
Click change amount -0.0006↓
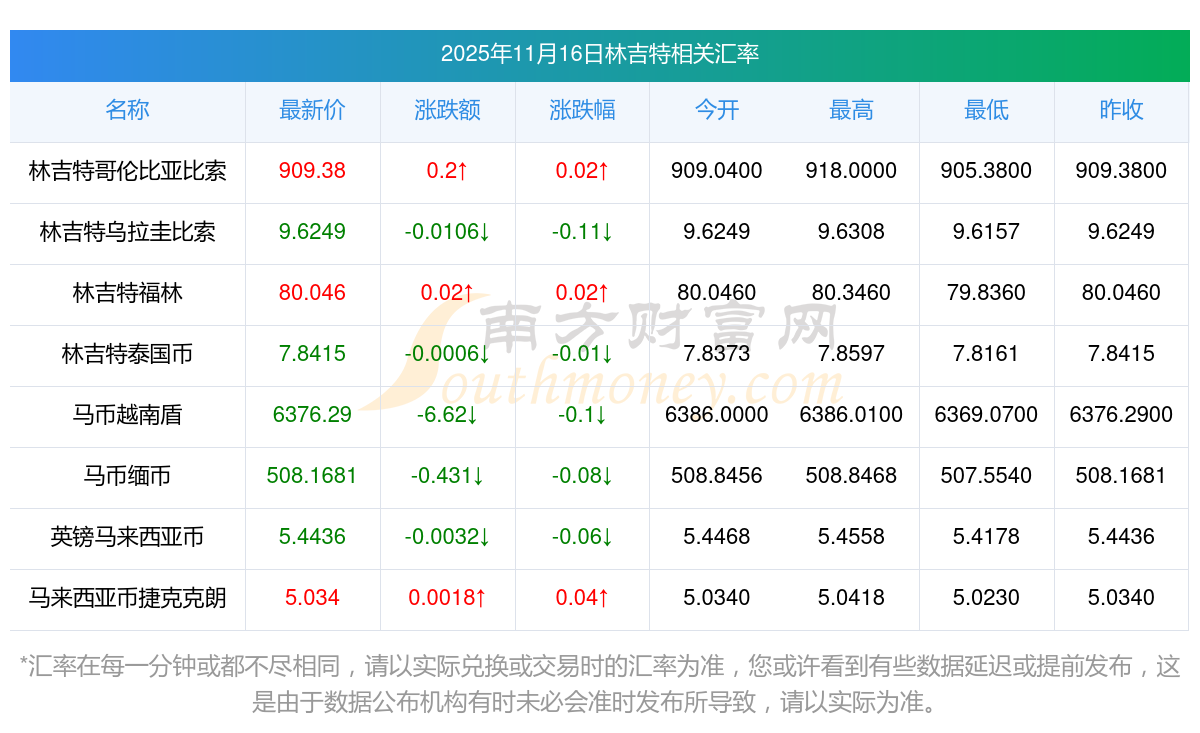[447, 354]
